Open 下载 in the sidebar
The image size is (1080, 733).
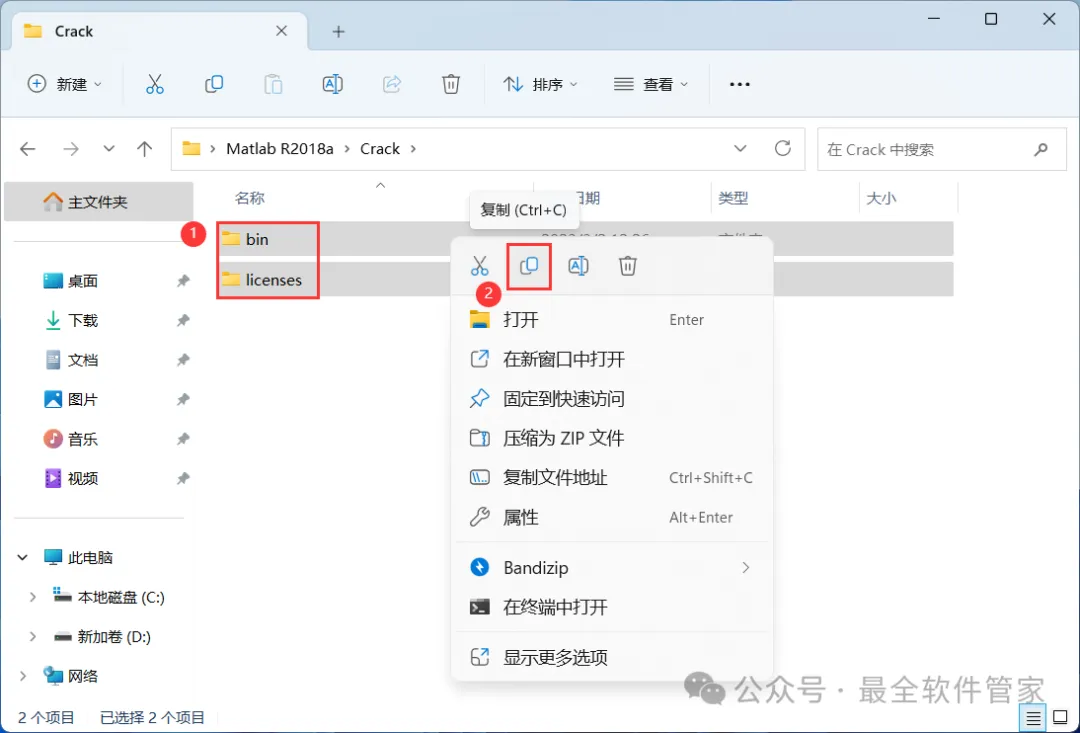83,320
